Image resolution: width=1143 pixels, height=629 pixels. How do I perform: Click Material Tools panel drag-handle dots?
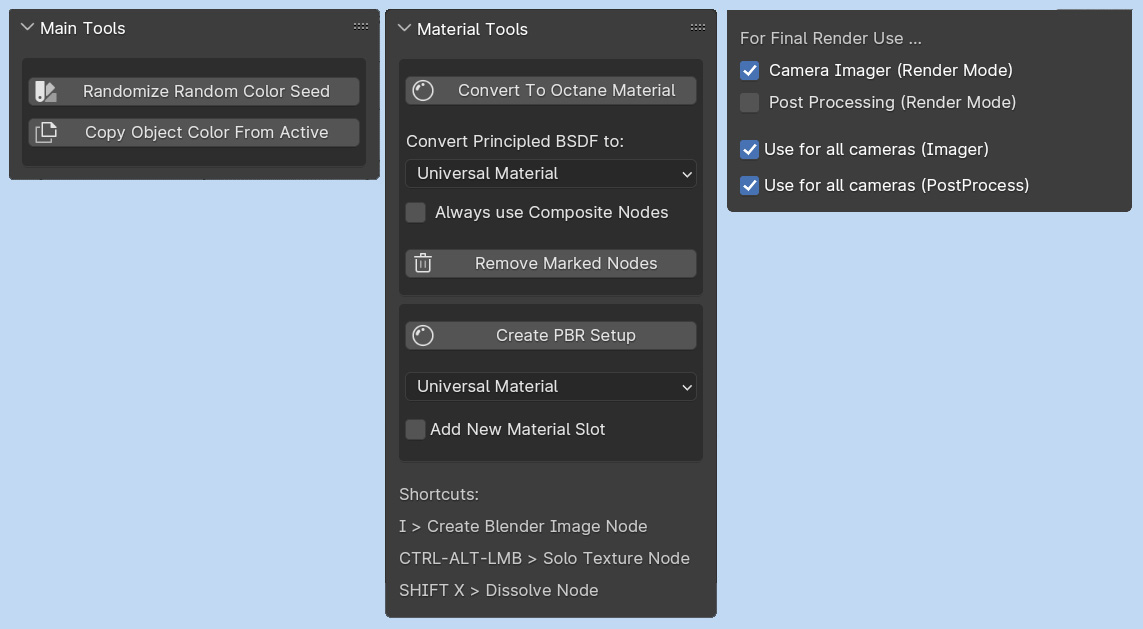tap(697, 28)
